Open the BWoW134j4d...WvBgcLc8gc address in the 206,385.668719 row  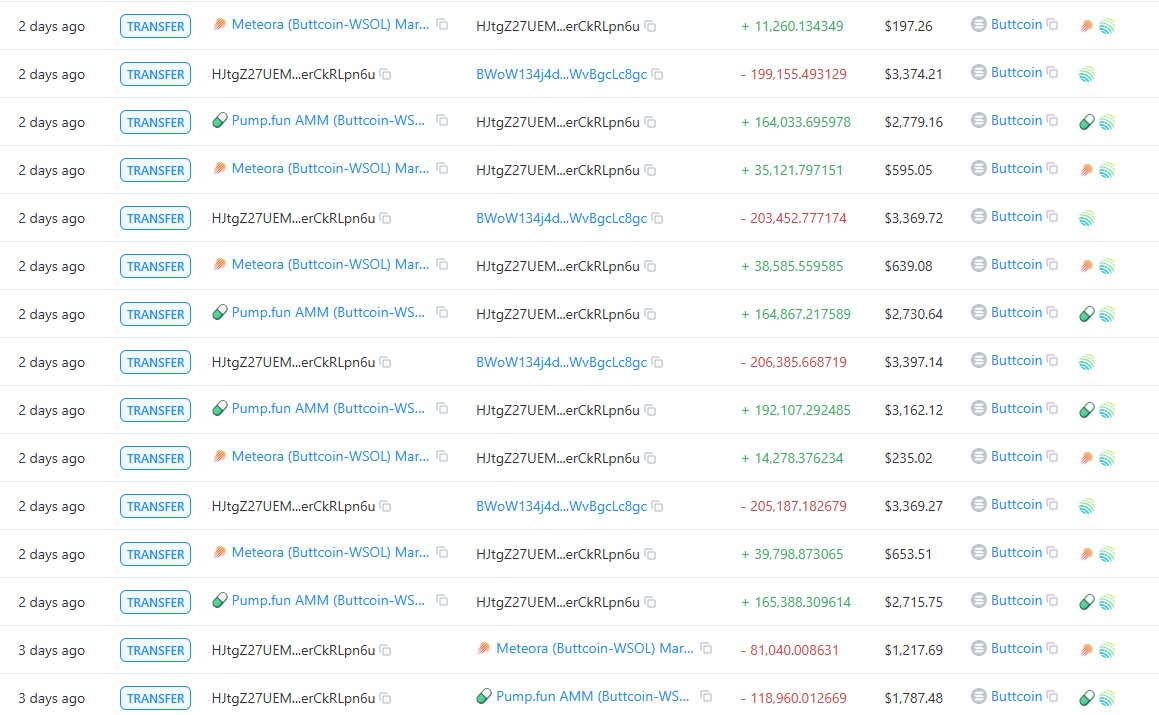(x=562, y=362)
